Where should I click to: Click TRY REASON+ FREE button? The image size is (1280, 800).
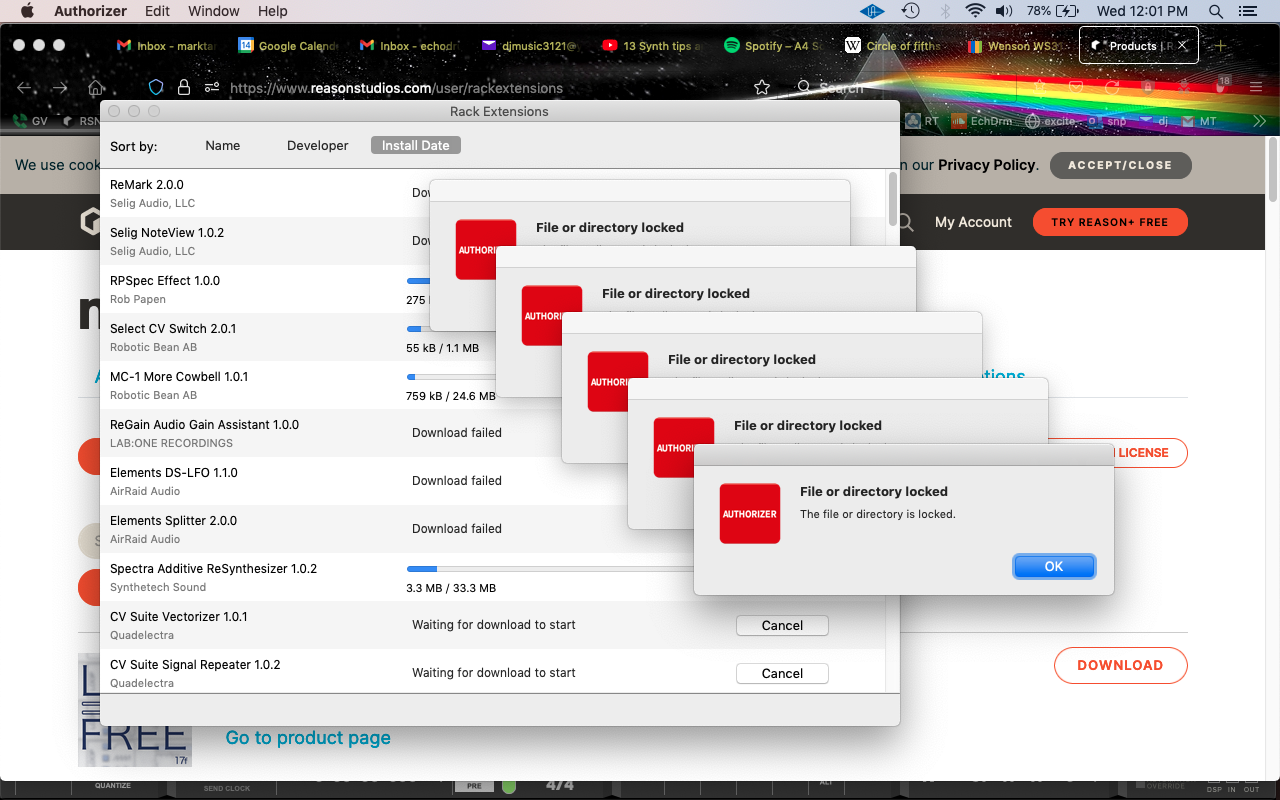[1111, 222]
